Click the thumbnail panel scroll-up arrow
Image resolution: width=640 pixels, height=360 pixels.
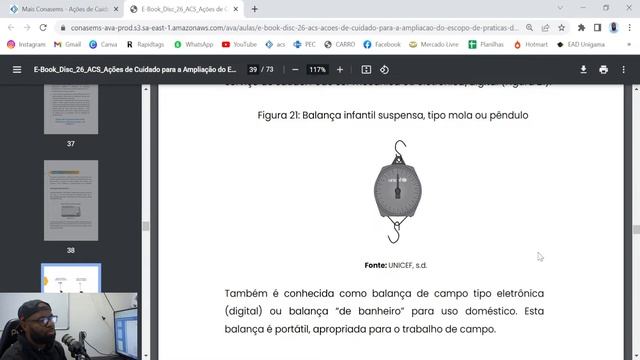coord(146,89)
